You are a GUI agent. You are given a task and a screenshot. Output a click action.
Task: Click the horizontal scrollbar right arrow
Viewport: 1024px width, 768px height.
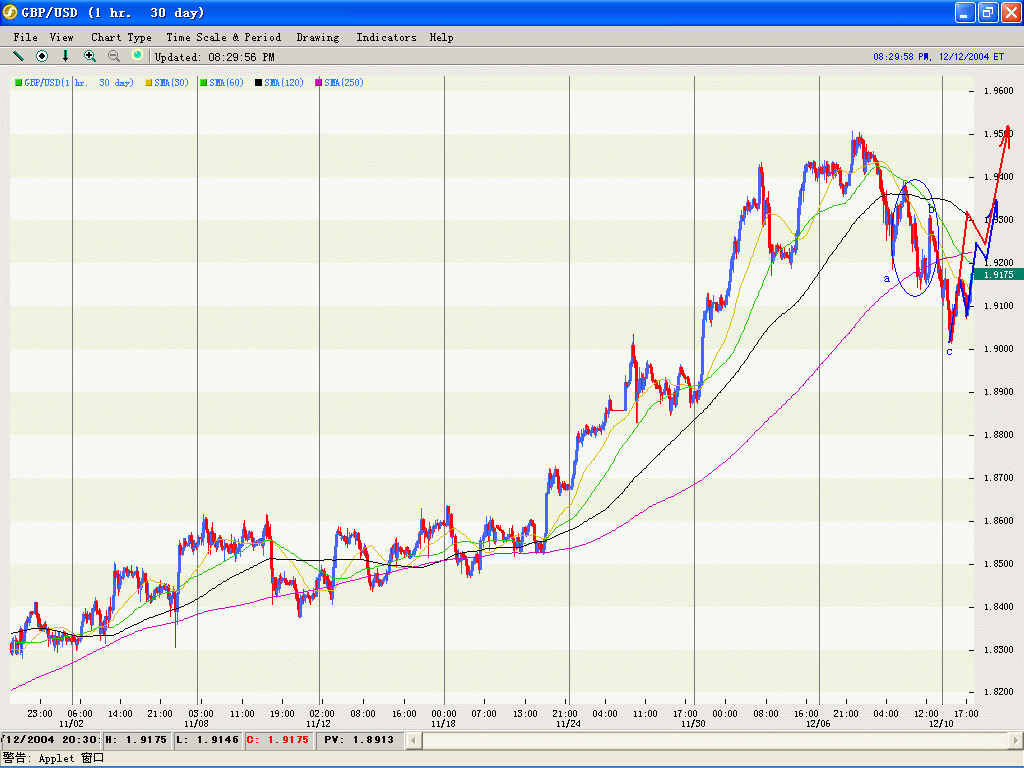pyautogui.click(x=1014, y=740)
